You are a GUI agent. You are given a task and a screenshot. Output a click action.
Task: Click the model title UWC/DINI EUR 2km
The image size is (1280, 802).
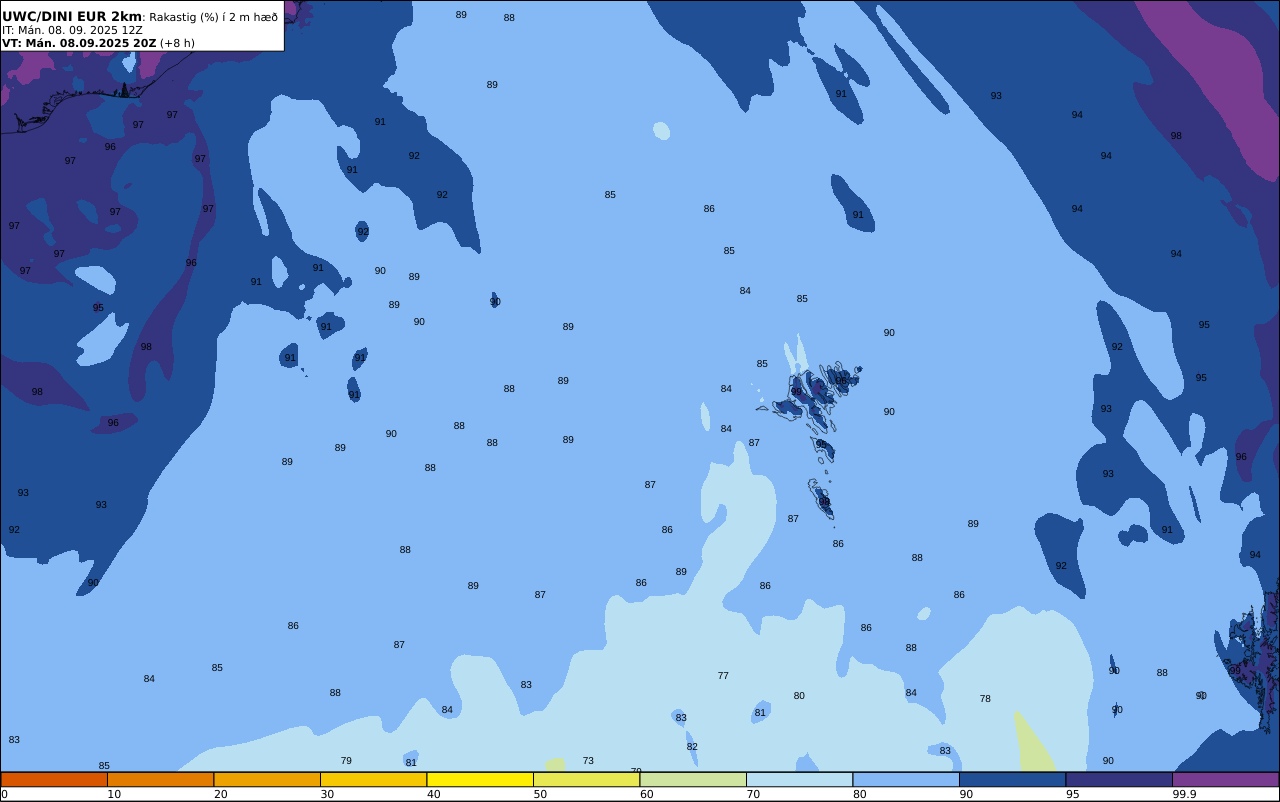pyautogui.click(x=72, y=16)
